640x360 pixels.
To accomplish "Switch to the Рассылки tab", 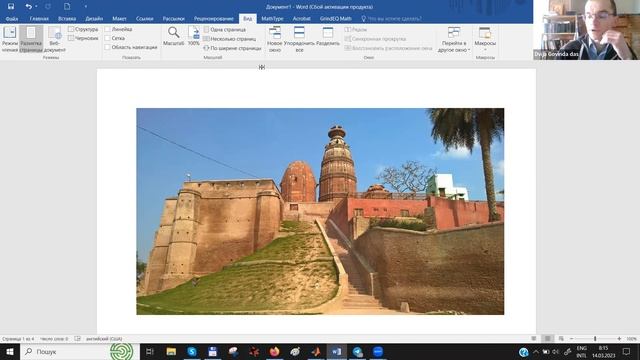I will tap(173, 18).
